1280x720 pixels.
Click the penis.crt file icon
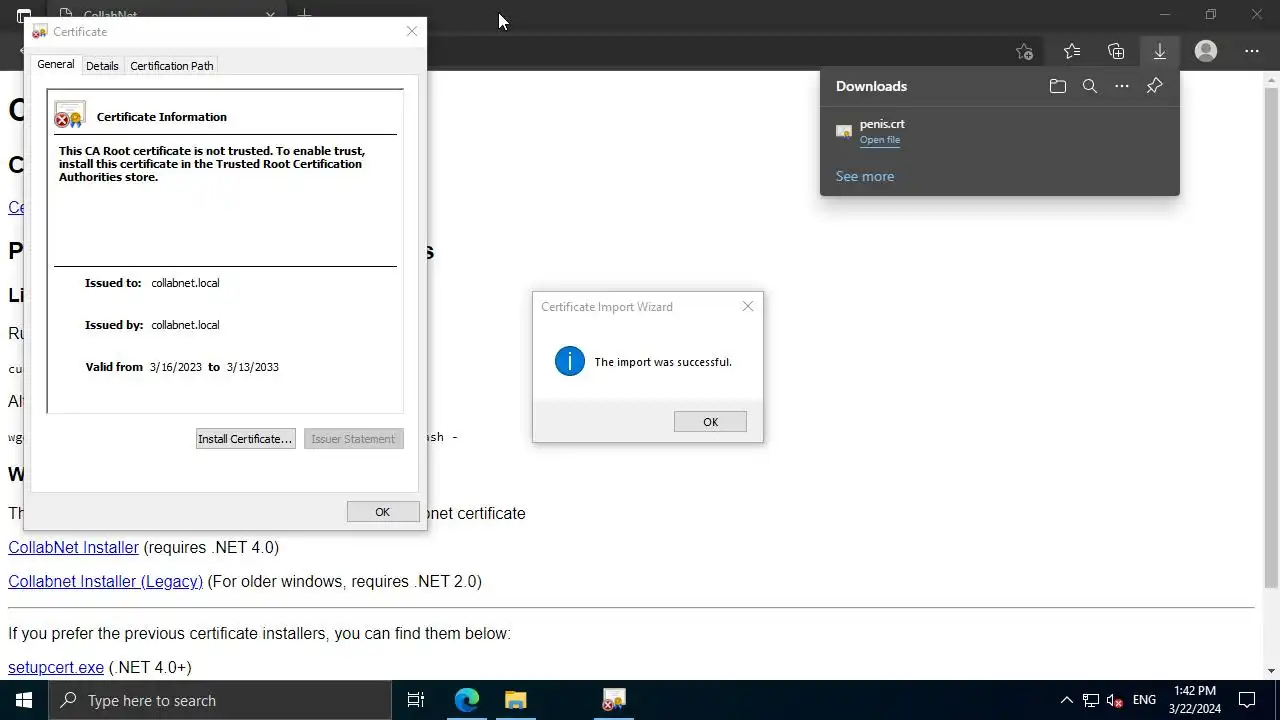pyautogui.click(x=844, y=131)
